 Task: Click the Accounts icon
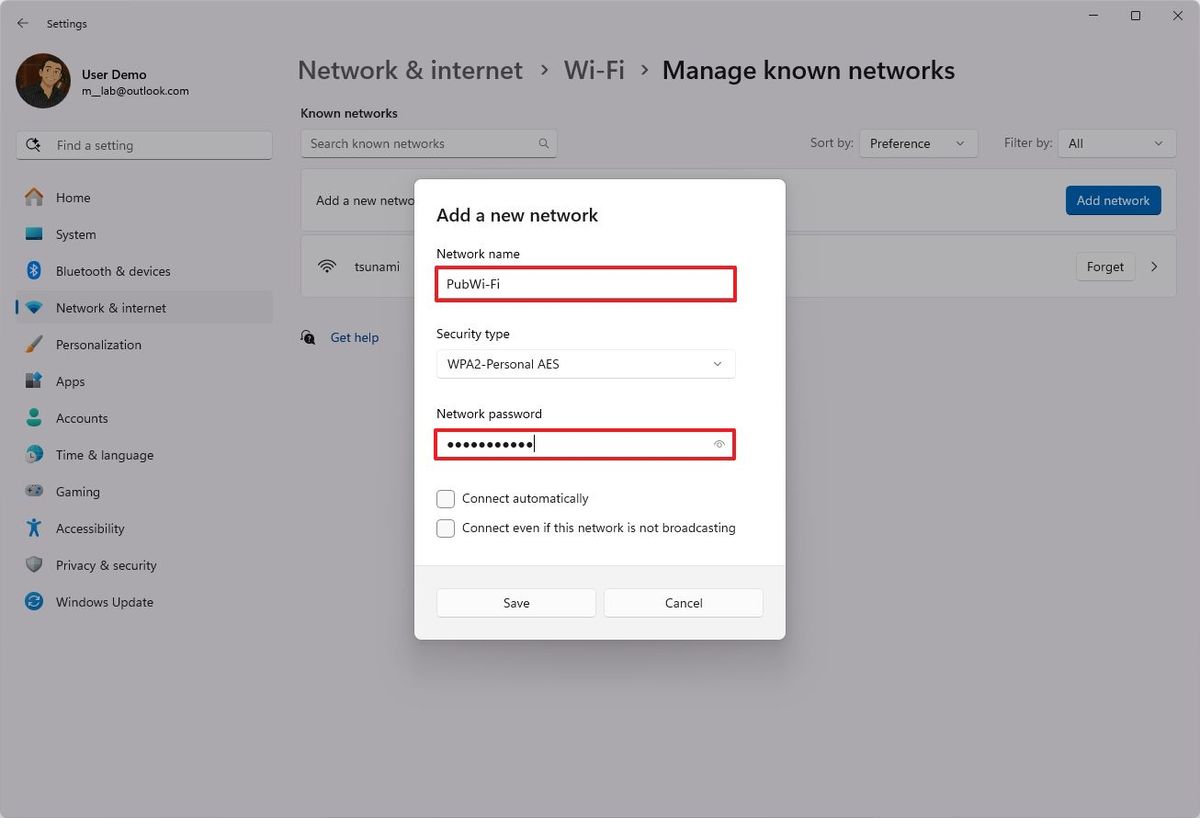point(36,418)
